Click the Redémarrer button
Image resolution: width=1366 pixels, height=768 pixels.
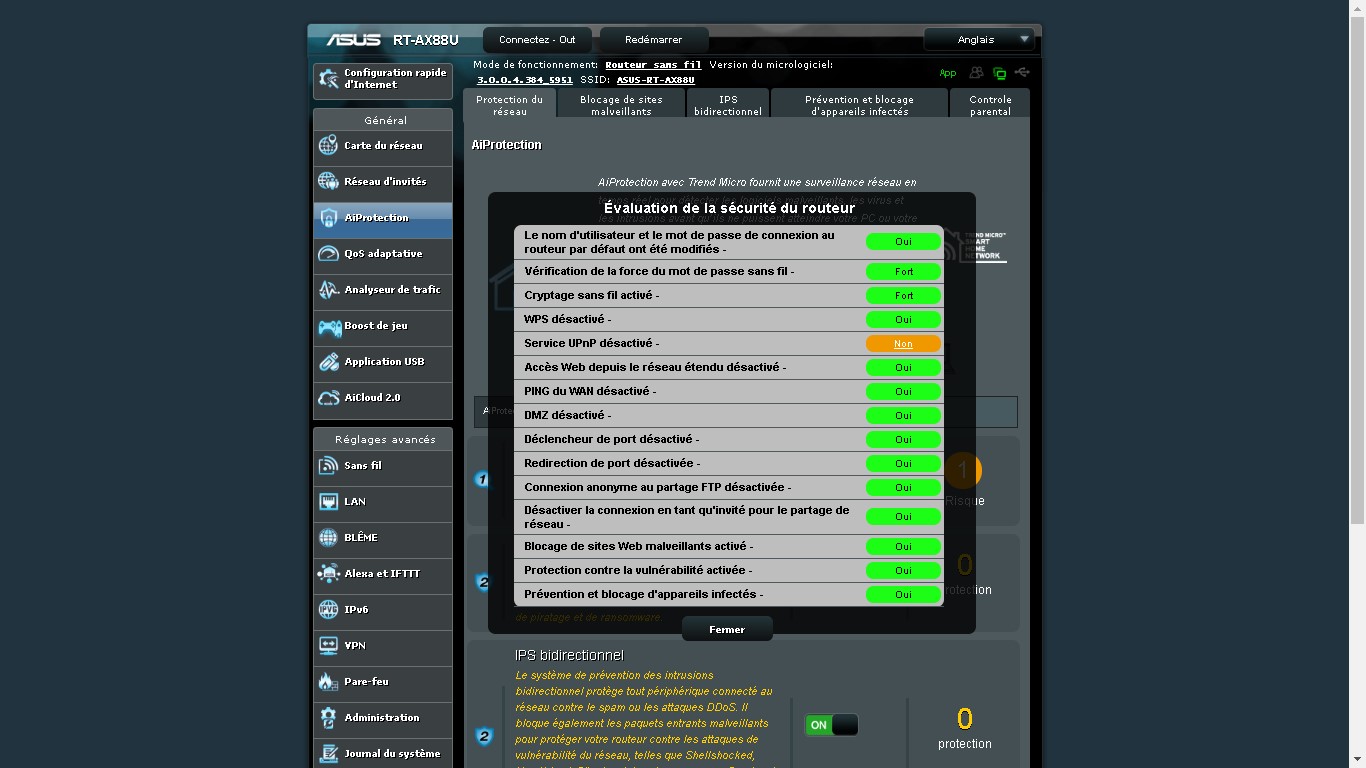[x=654, y=40]
